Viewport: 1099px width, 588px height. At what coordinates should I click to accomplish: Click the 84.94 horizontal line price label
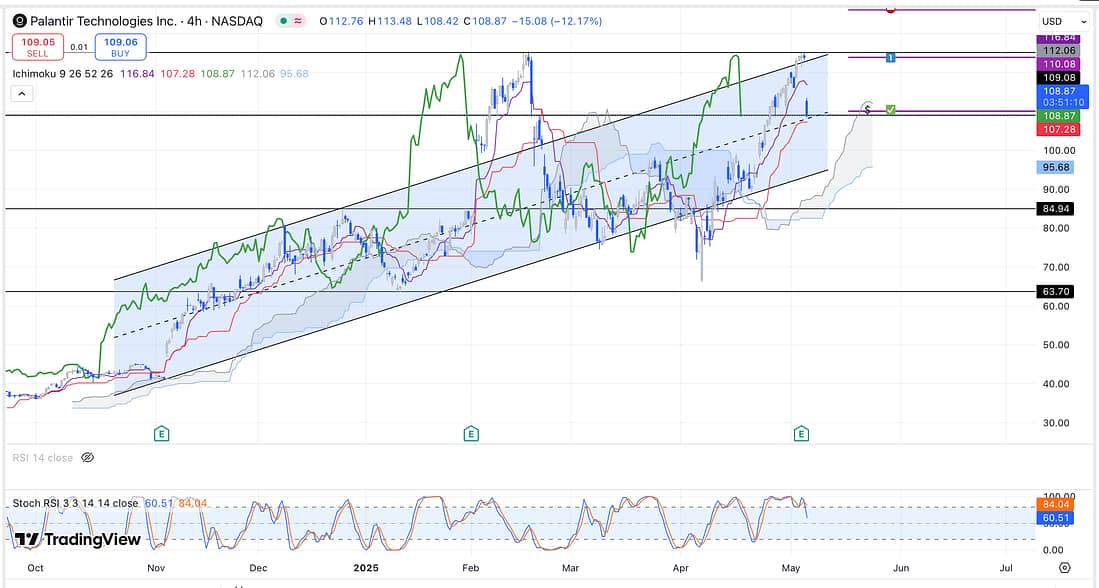(x=1056, y=209)
